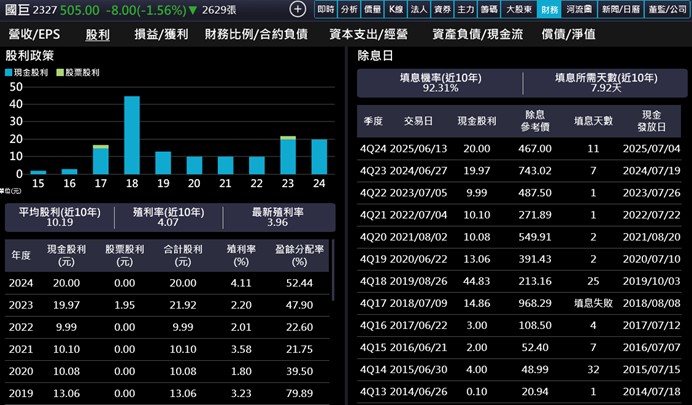Click the 股票股利 green legend swatch
The image size is (692, 405).
click(x=59, y=75)
